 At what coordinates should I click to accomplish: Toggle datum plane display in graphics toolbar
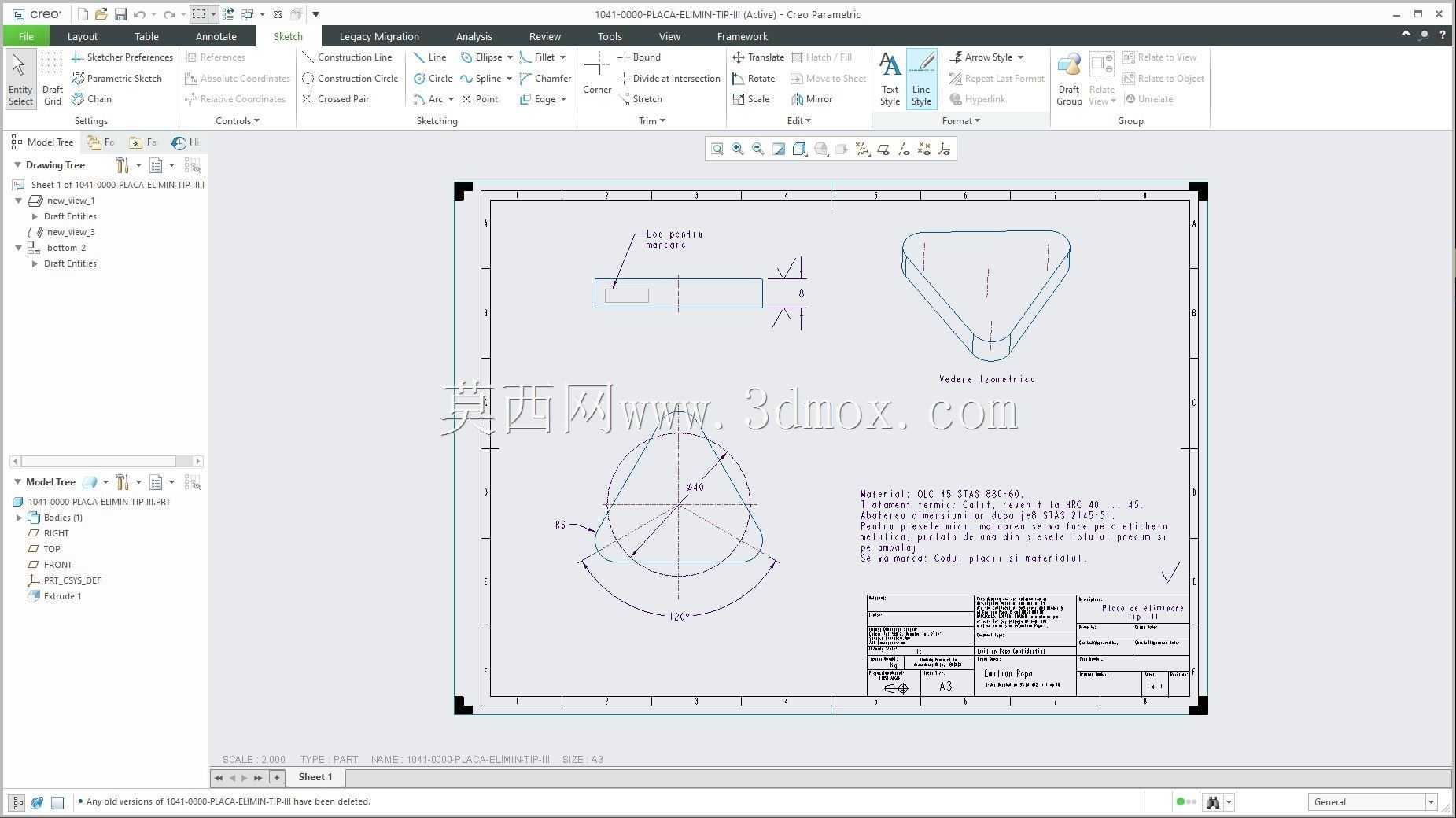tap(883, 149)
